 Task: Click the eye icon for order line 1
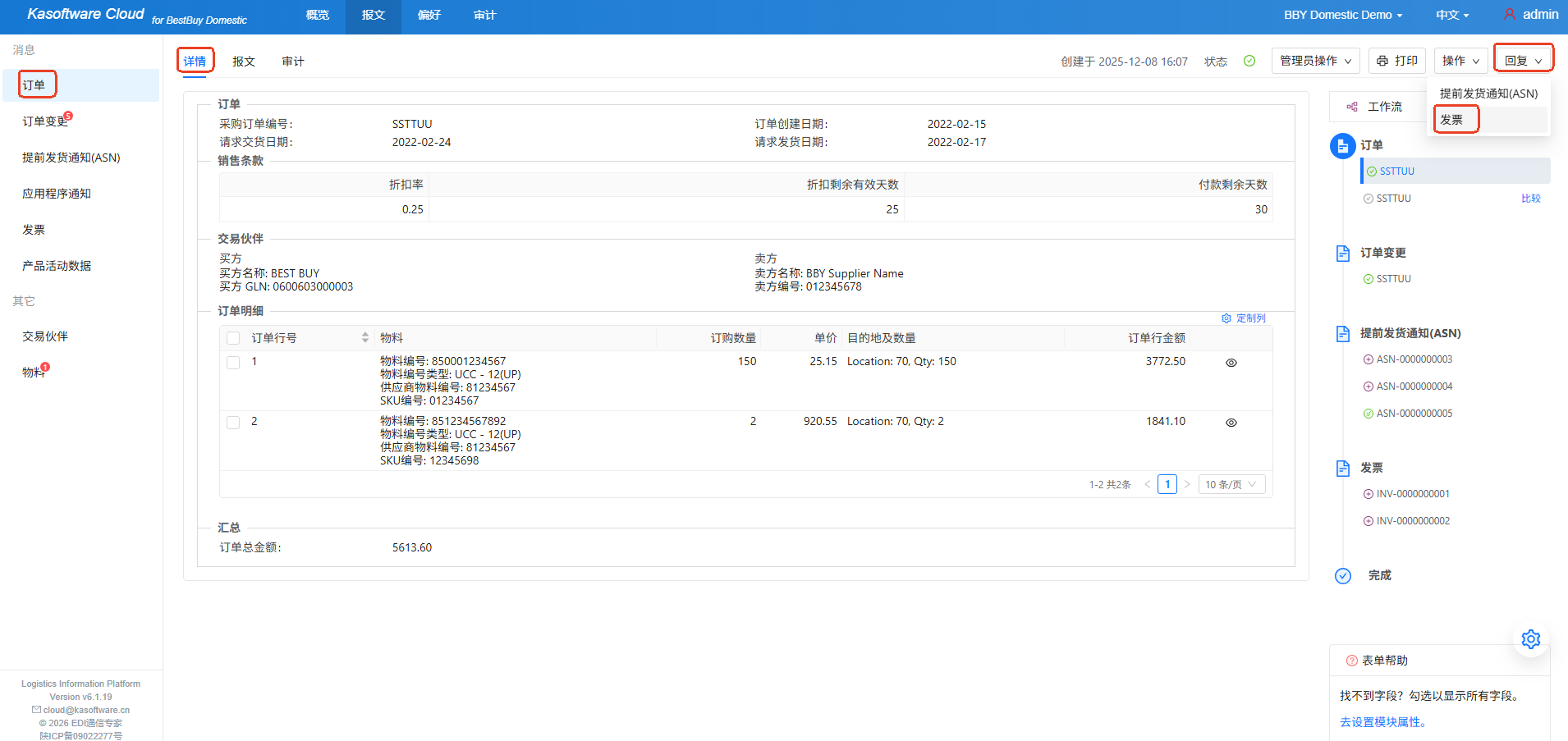pos(1231,363)
